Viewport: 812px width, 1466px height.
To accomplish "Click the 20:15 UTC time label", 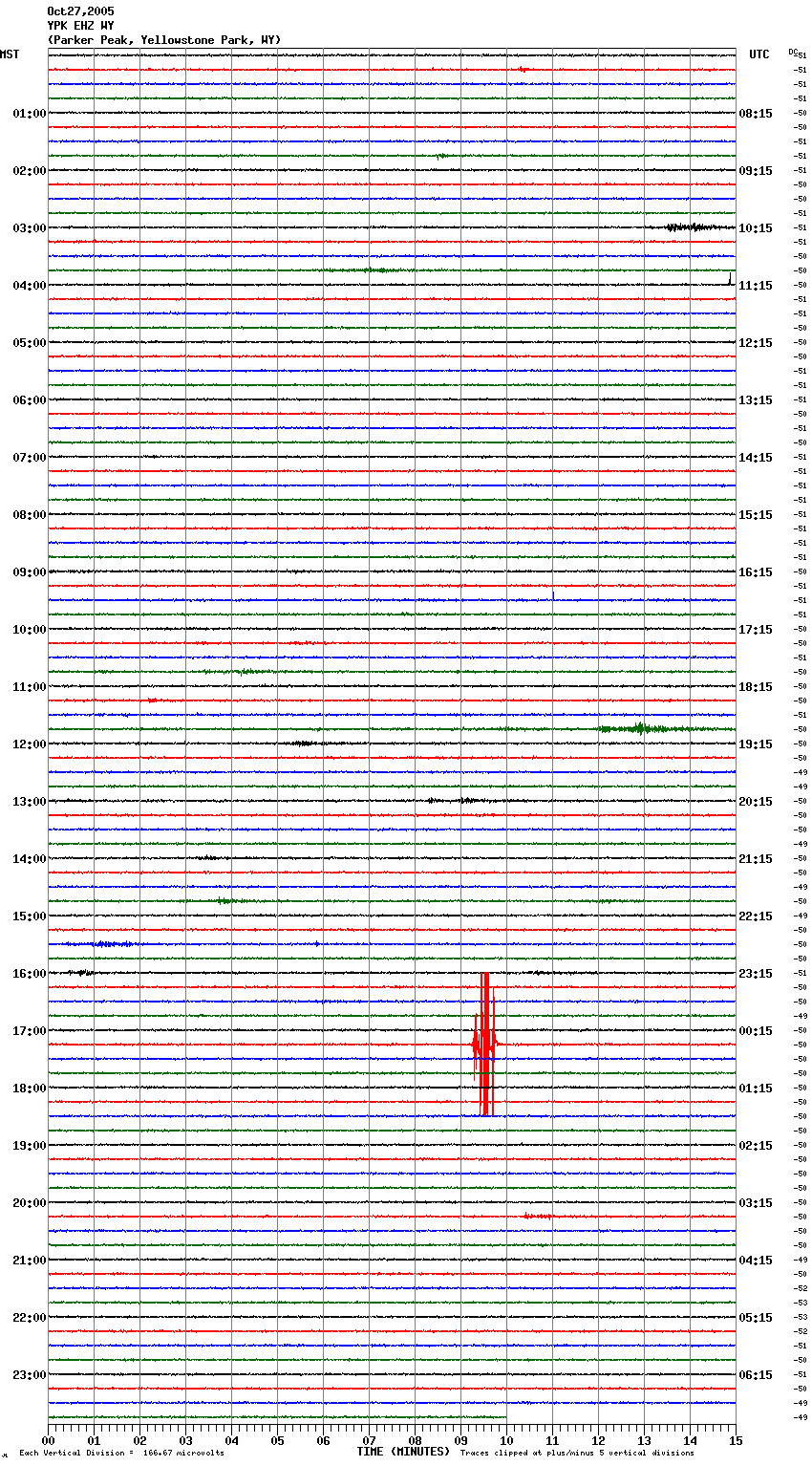I will pos(756,802).
